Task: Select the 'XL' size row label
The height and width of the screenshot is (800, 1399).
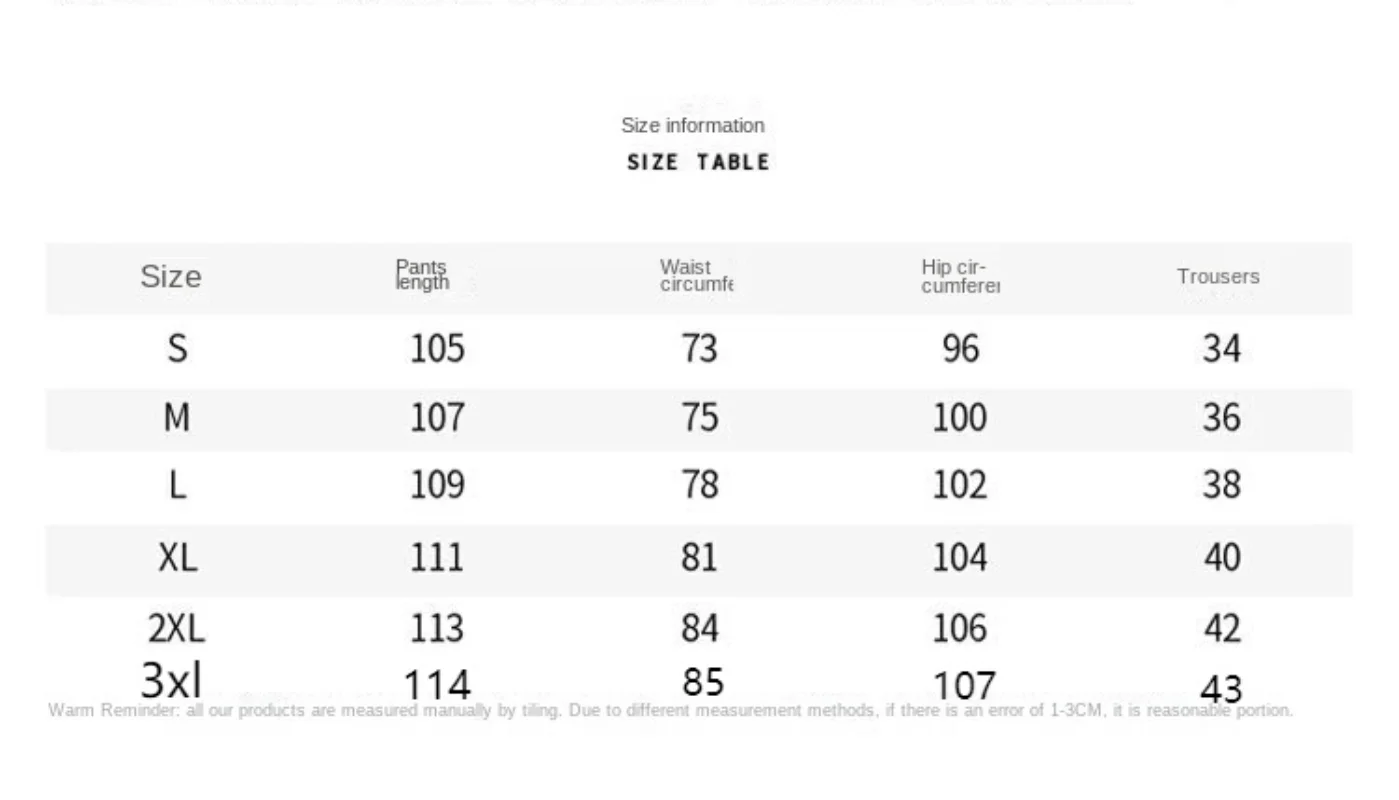Action: [x=178, y=557]
